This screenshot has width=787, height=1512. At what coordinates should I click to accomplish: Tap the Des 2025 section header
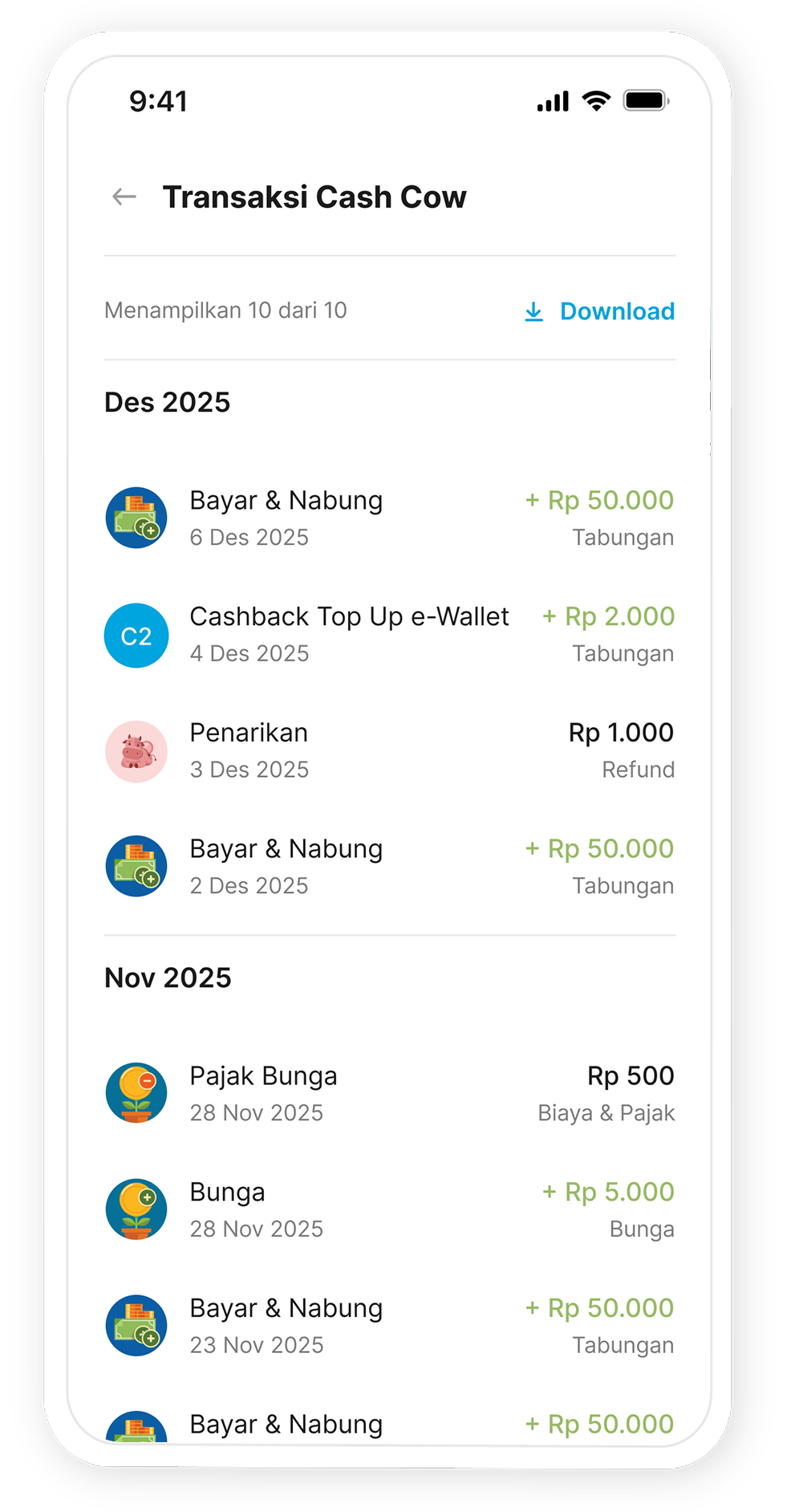[x=168, y=402]
